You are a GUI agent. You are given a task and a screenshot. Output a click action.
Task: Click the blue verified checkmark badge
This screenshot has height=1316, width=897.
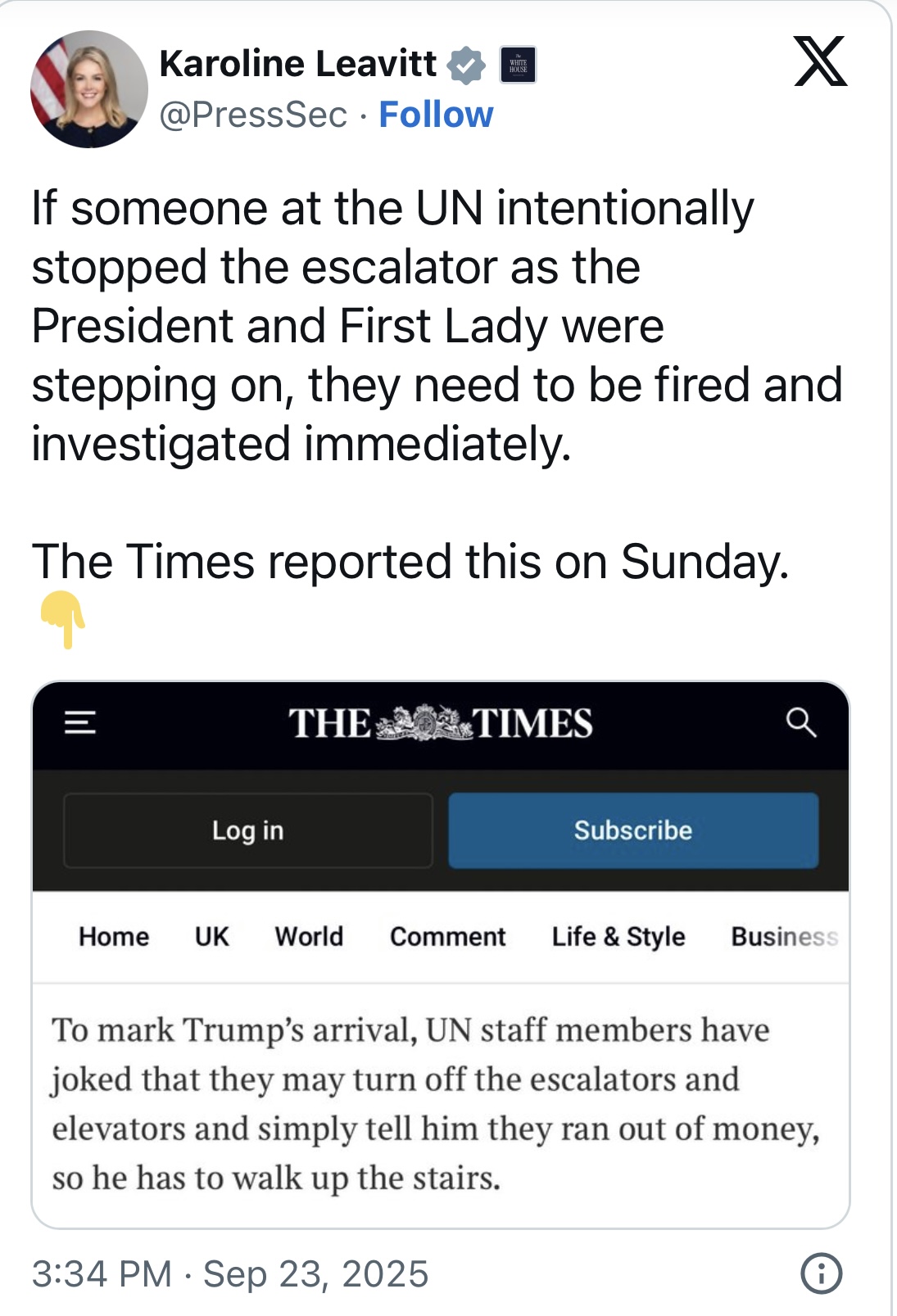click(x=466, y=65)
